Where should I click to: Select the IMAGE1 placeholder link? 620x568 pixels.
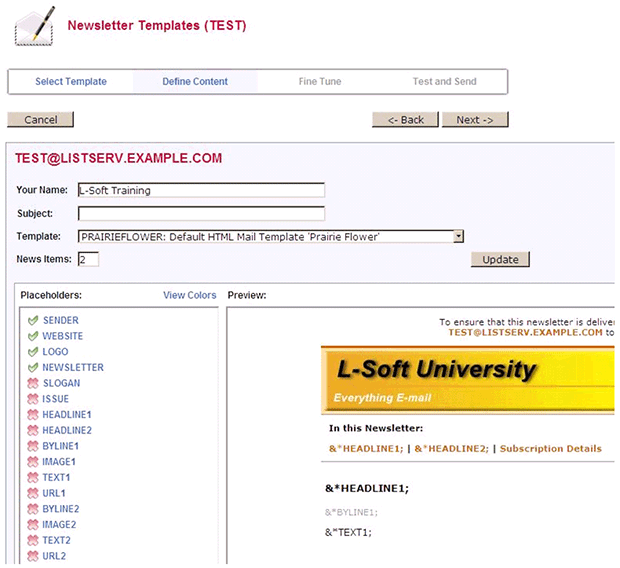59,462
